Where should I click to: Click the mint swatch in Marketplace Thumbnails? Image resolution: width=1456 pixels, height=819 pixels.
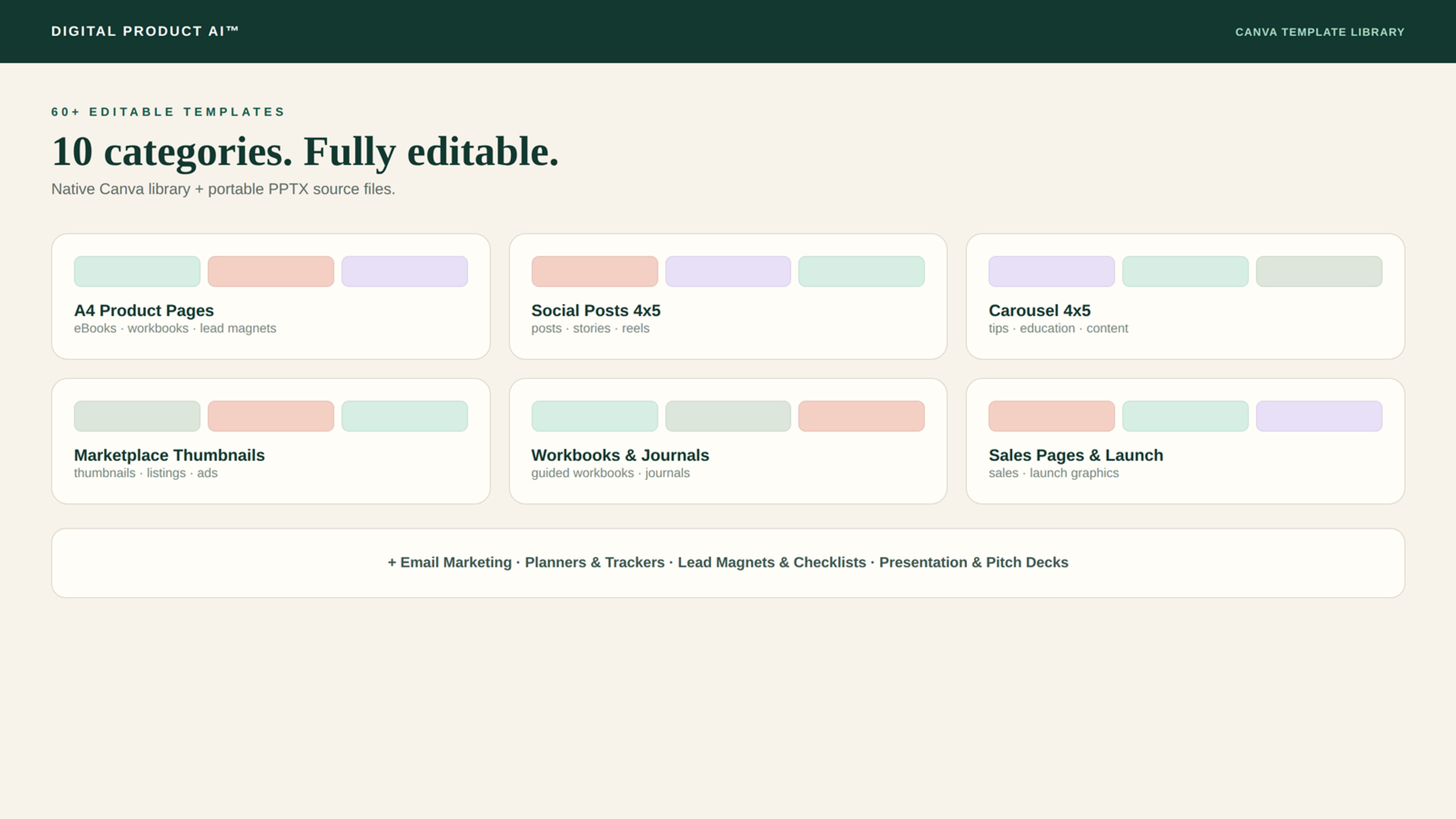click(x=404, y=416)
